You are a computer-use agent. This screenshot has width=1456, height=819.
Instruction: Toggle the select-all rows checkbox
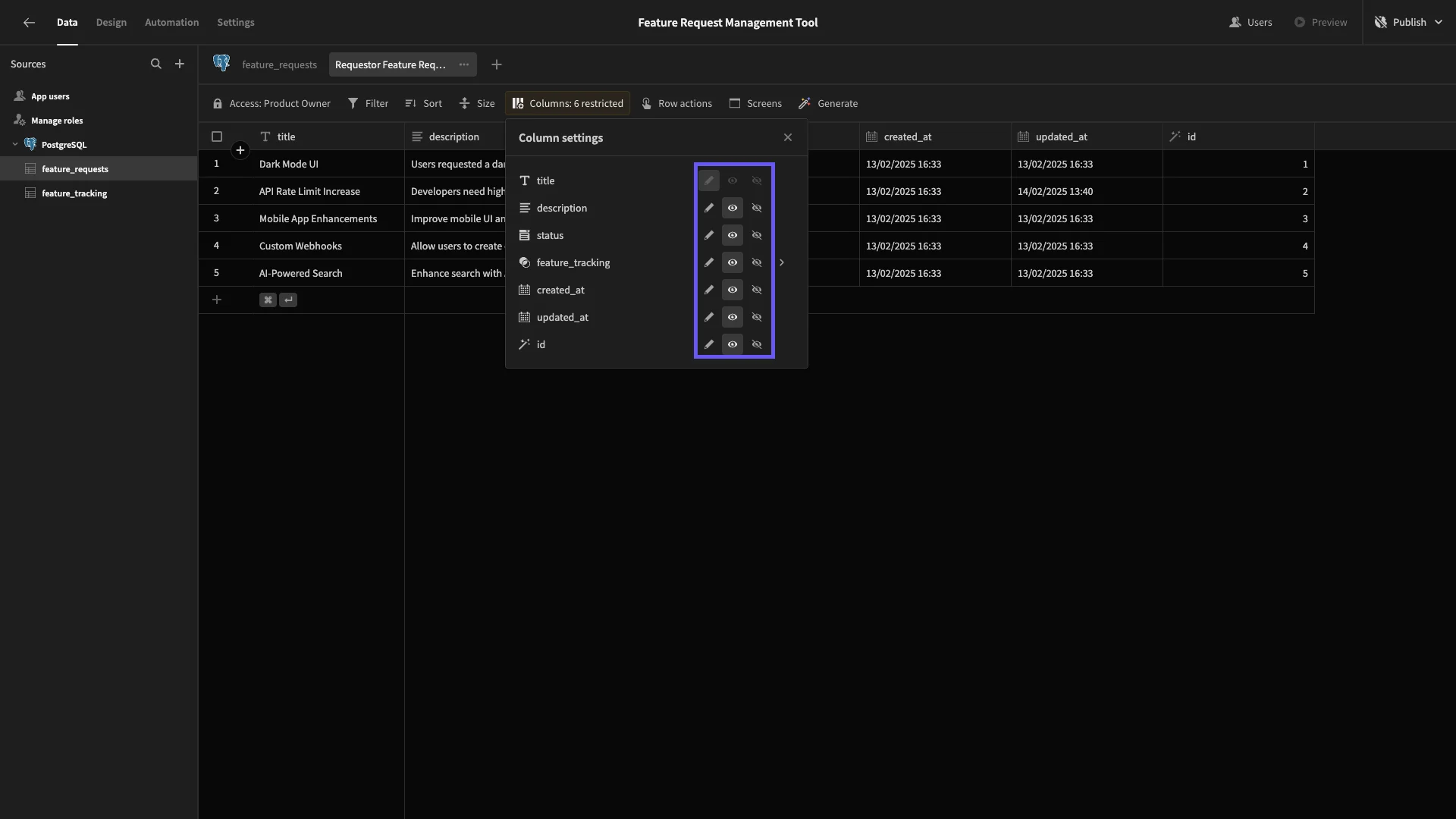(217, 137)
